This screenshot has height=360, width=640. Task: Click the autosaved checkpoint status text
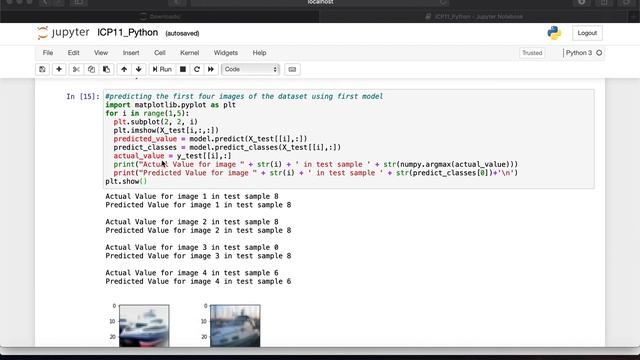[x=182, y=33]
